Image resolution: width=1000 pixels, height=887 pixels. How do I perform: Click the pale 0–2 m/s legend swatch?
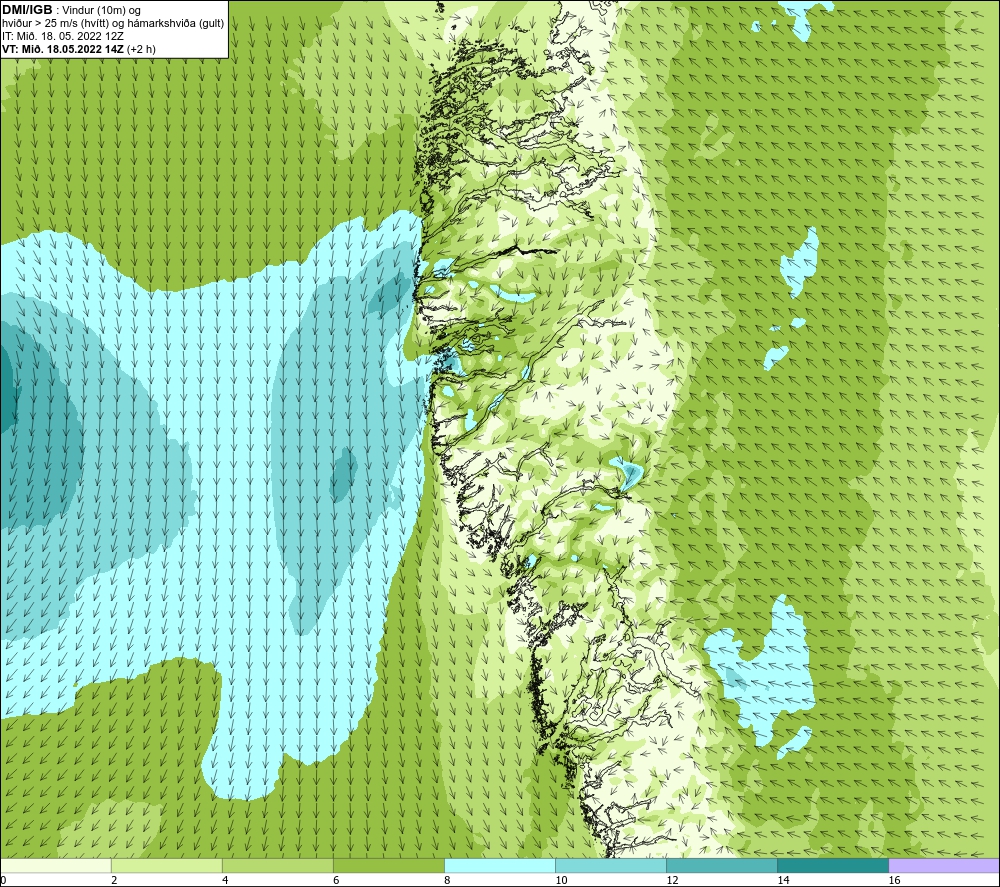[56, 865]
